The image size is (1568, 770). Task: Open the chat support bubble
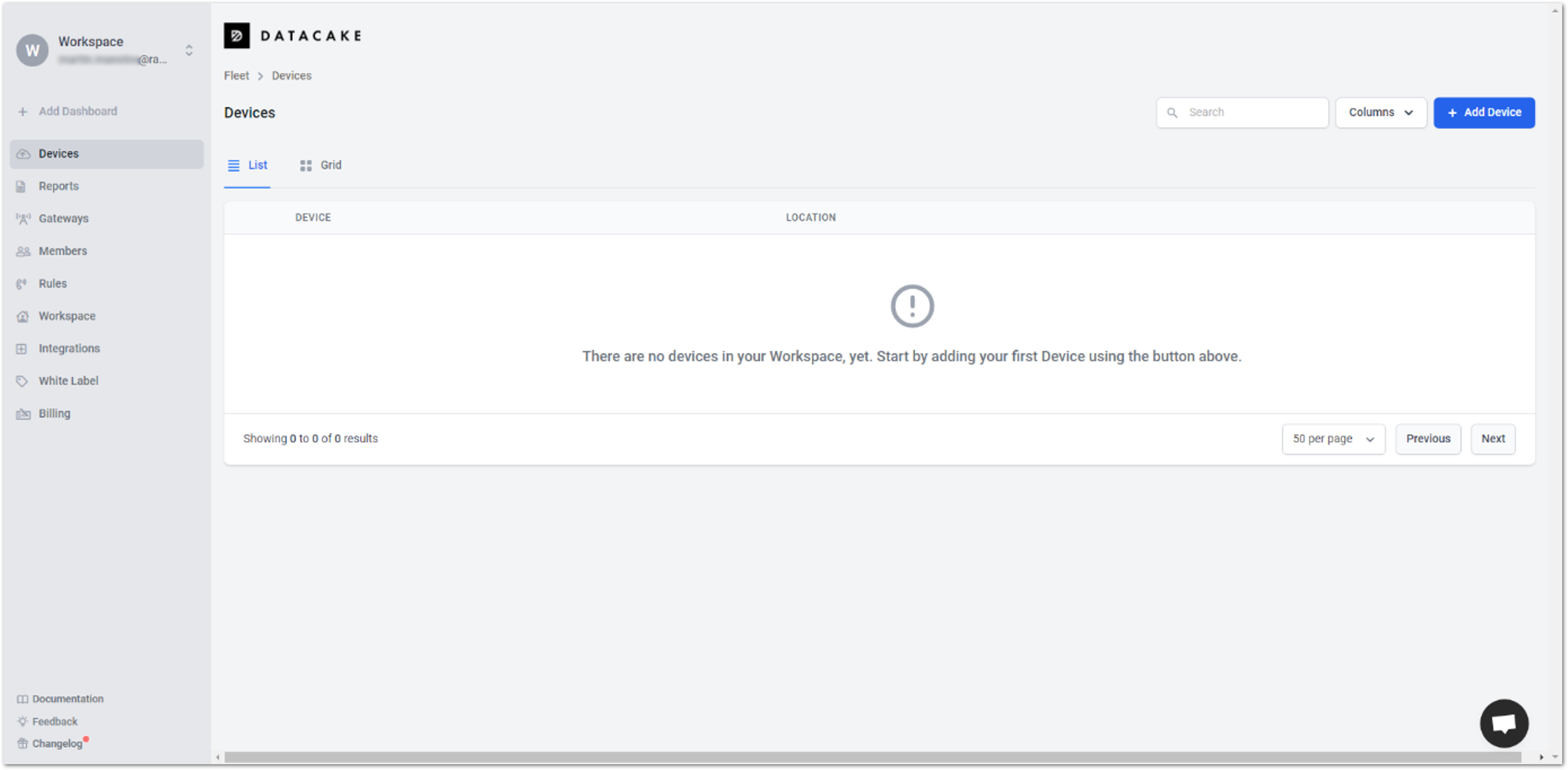[1504, 723]
